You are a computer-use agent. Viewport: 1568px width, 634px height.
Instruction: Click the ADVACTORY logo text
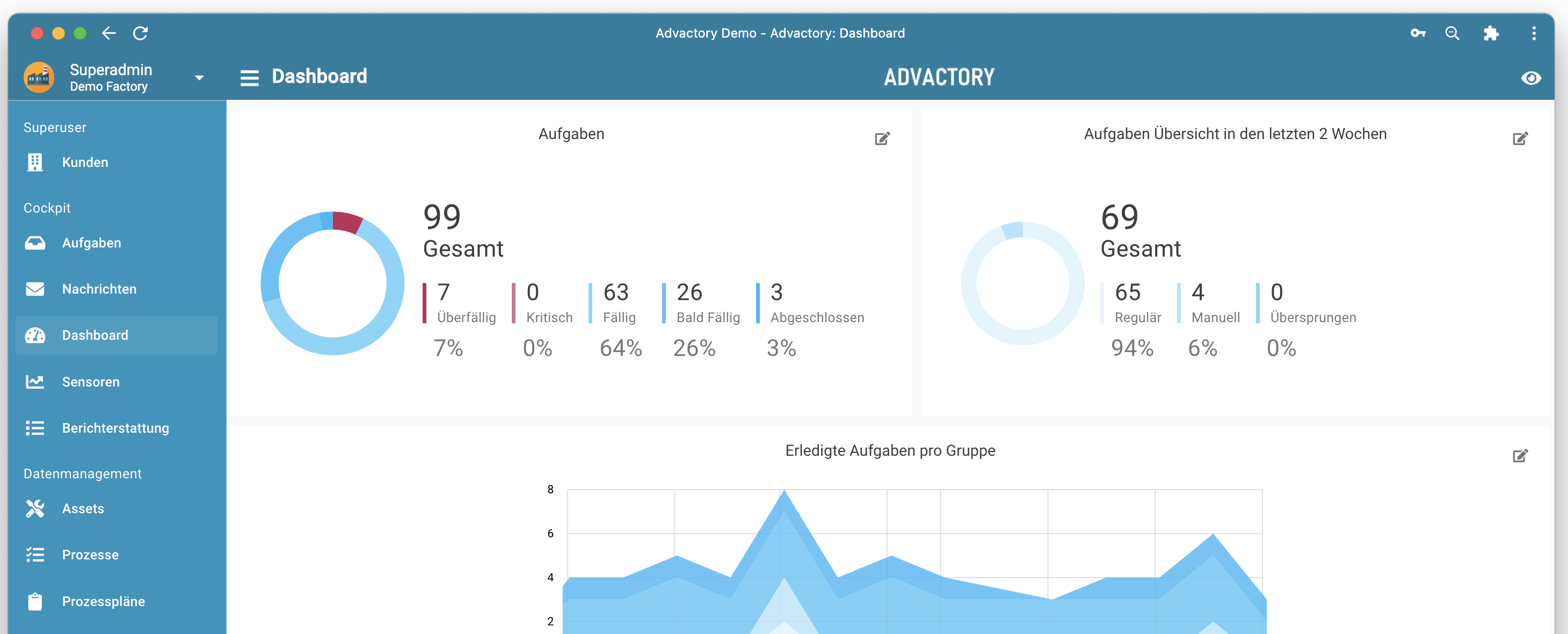(939, 77)
